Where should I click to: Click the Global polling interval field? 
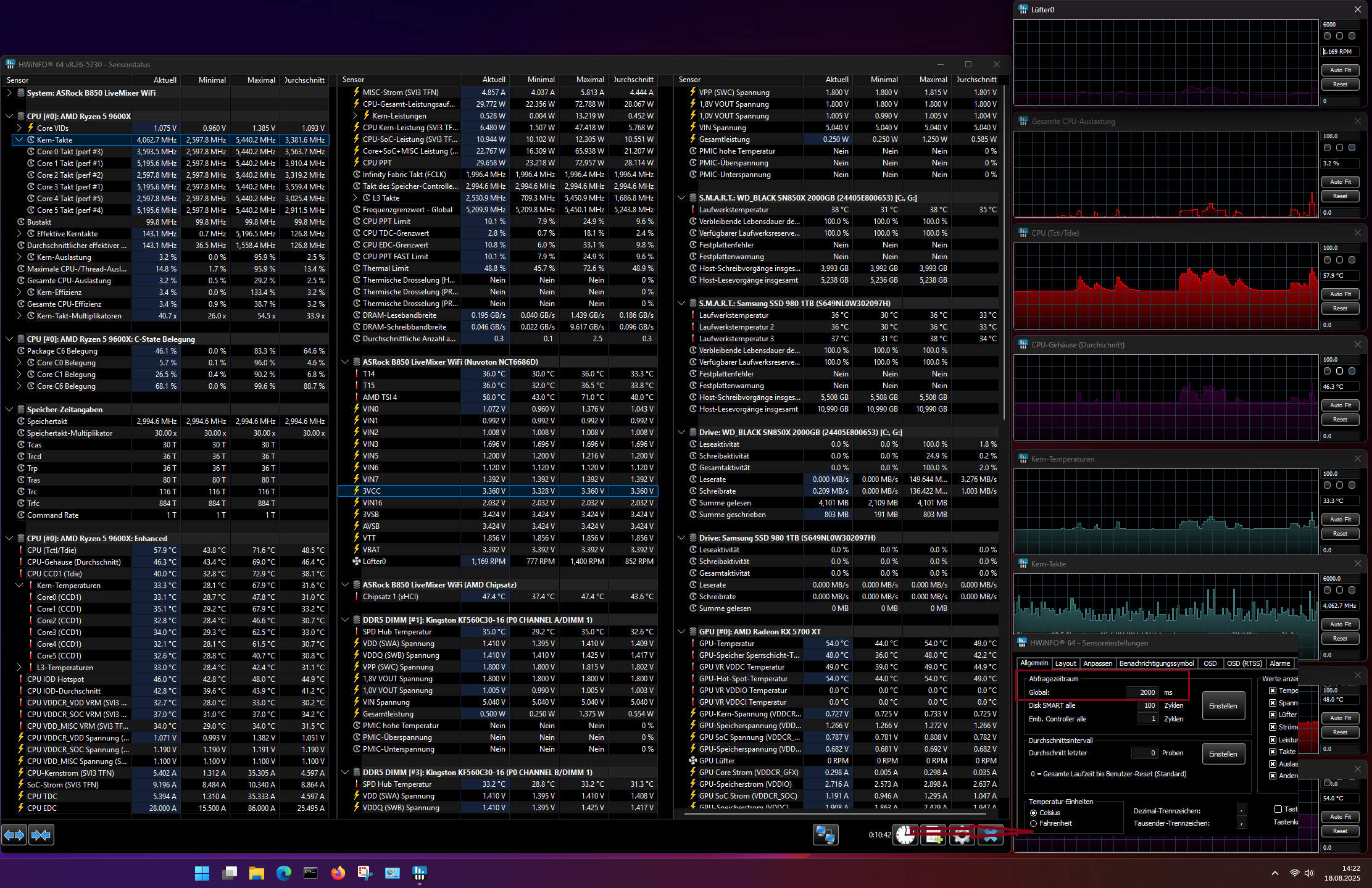pos(1142,692)
